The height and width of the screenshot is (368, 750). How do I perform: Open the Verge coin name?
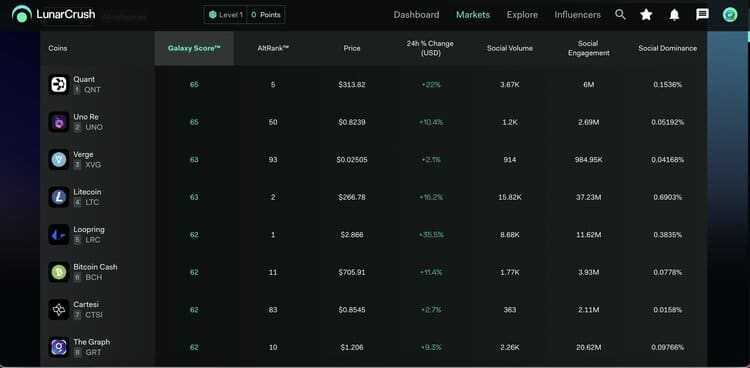(x=84, y=155)
